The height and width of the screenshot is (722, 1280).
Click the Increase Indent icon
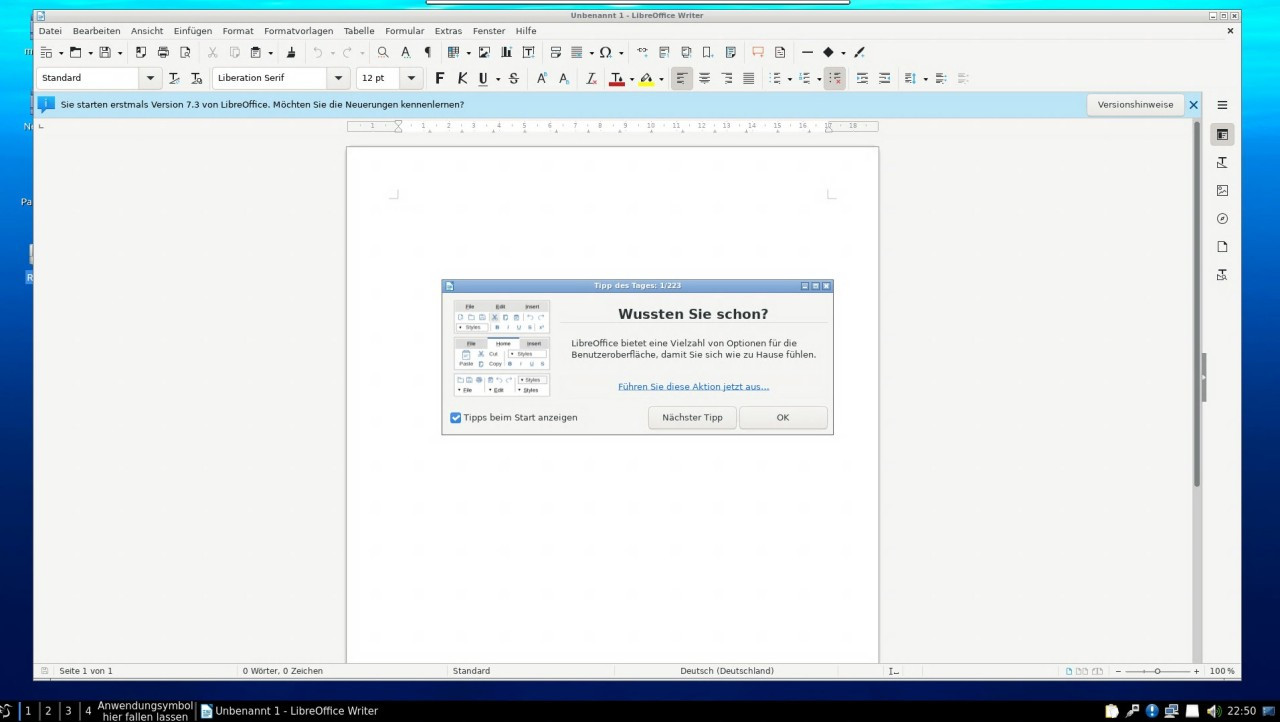pyautogui.click(x=862, y=78)
